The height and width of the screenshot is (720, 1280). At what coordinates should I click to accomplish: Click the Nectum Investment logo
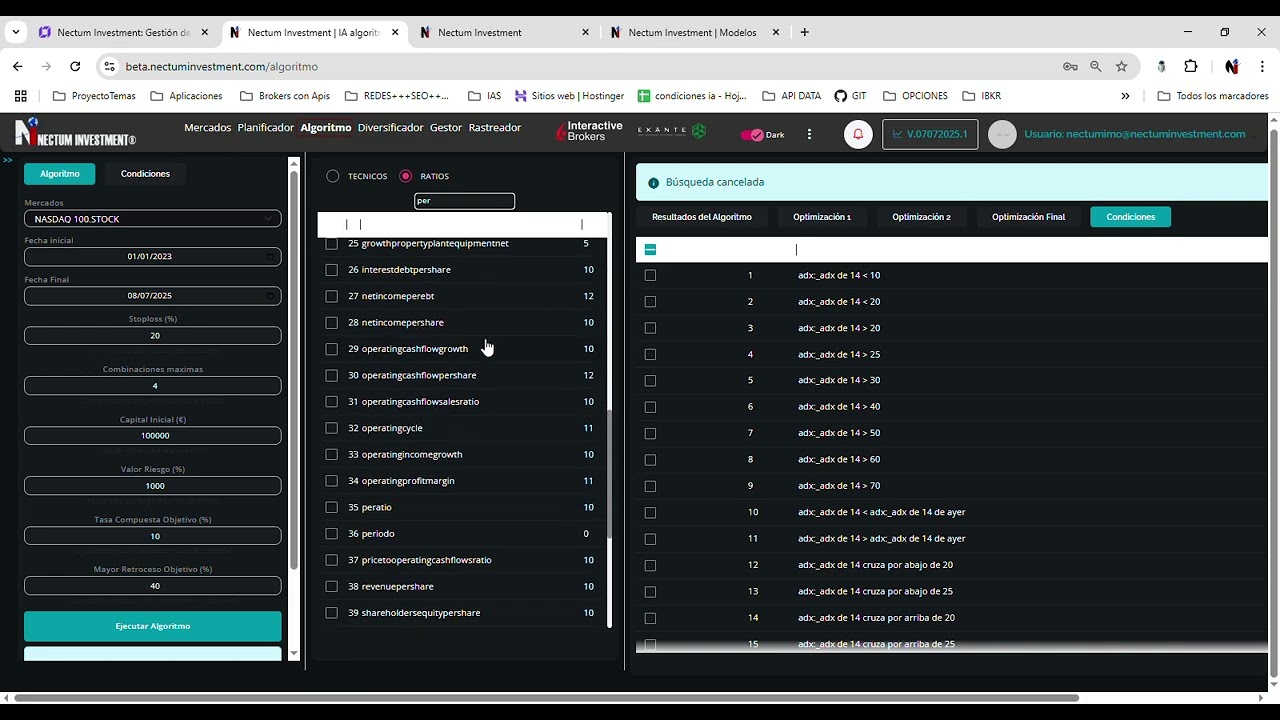[x=75, y=133]
